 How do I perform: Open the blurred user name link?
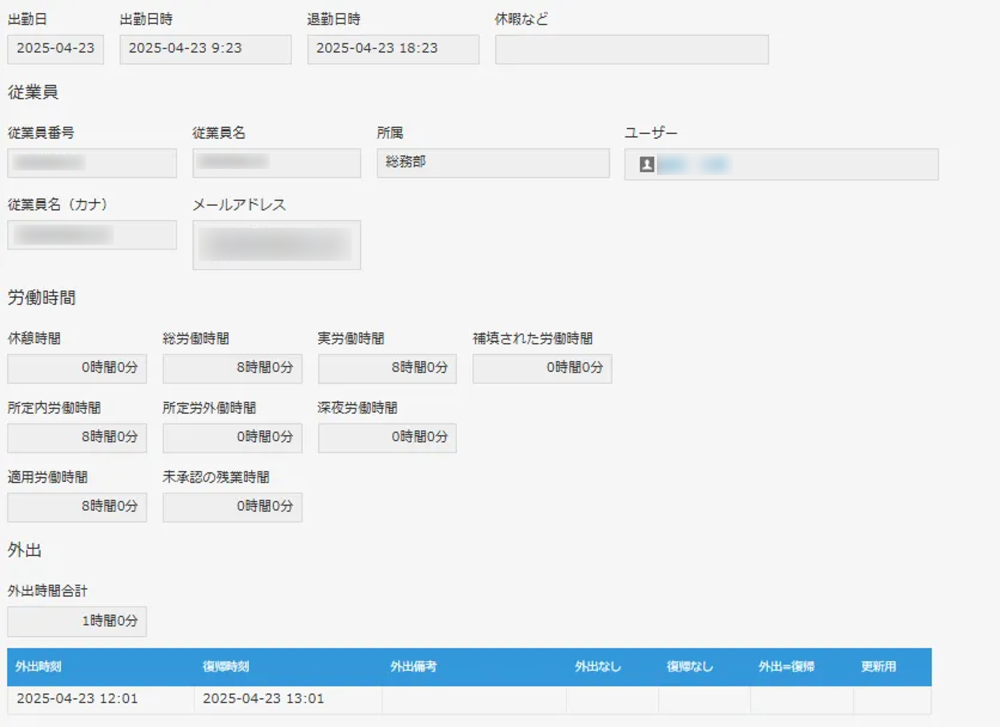tap(693, 165)
